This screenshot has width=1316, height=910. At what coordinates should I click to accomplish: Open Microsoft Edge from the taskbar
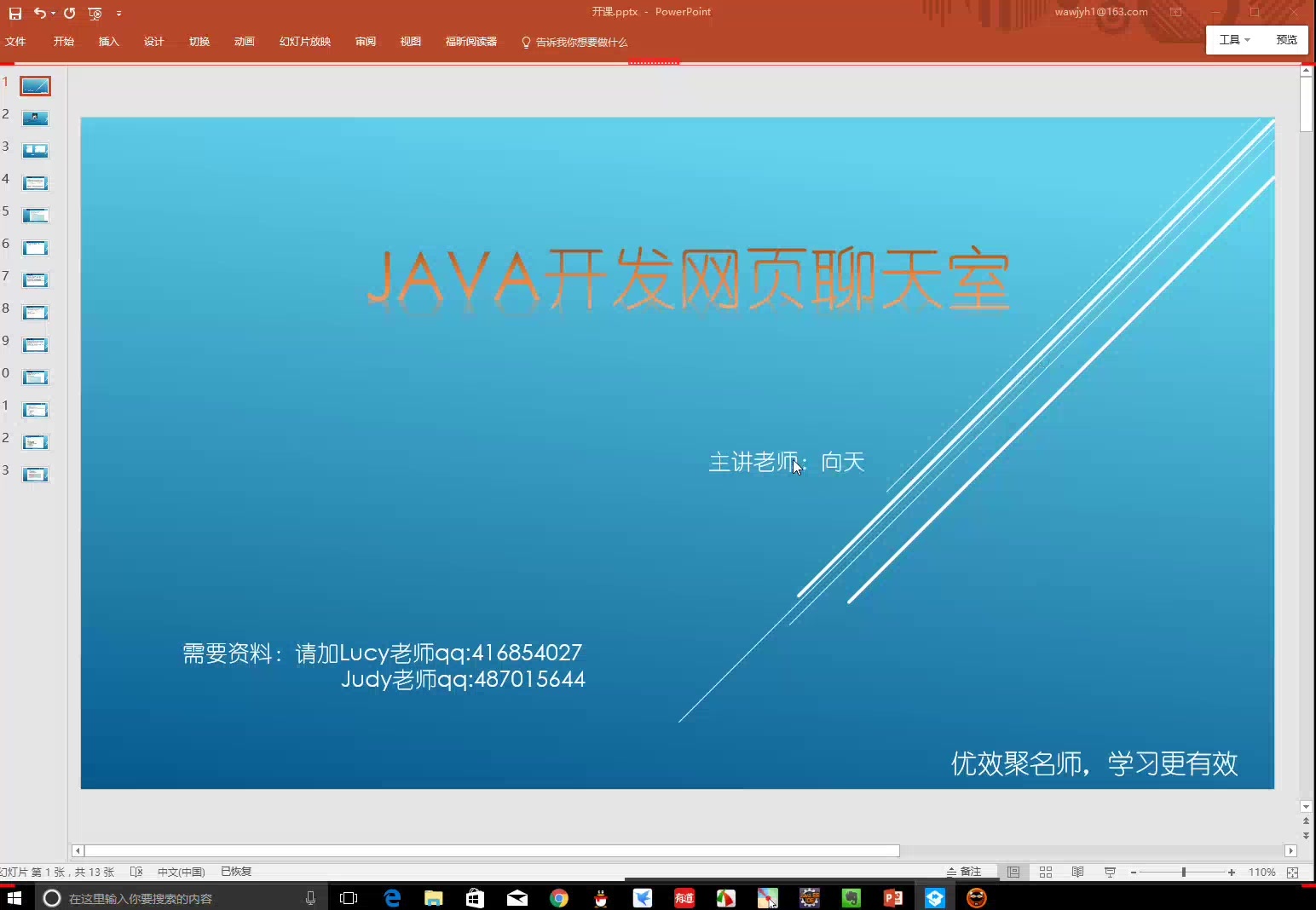pos(392,898)
